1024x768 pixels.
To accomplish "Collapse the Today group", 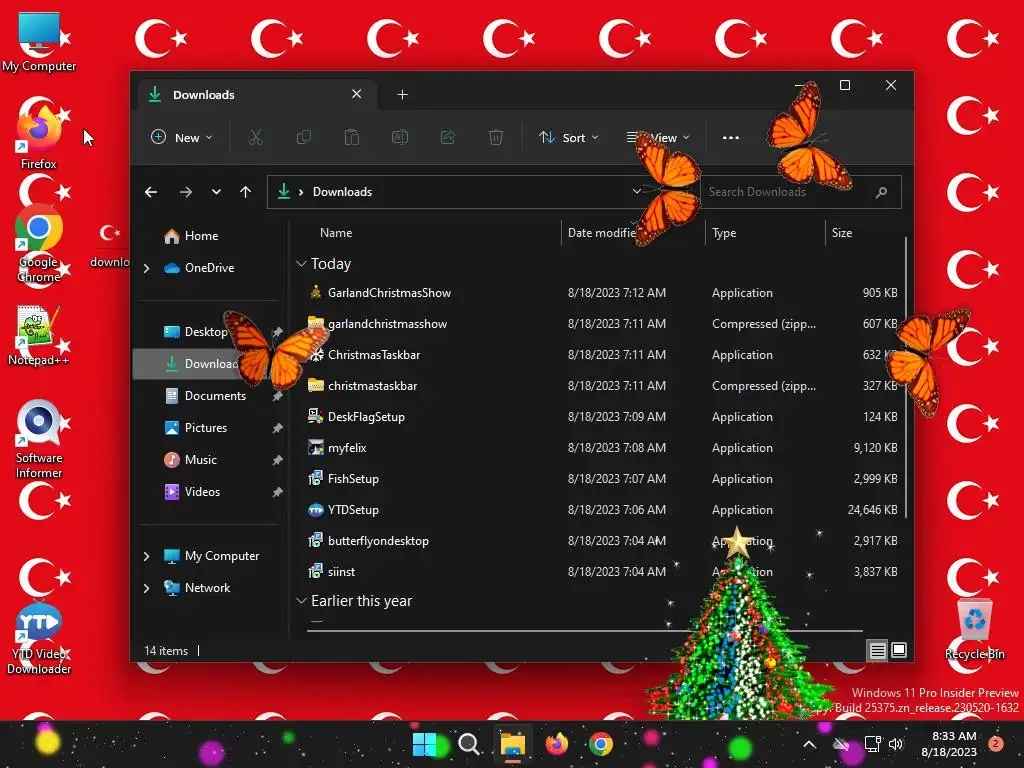I will click(x=301, y=264).
